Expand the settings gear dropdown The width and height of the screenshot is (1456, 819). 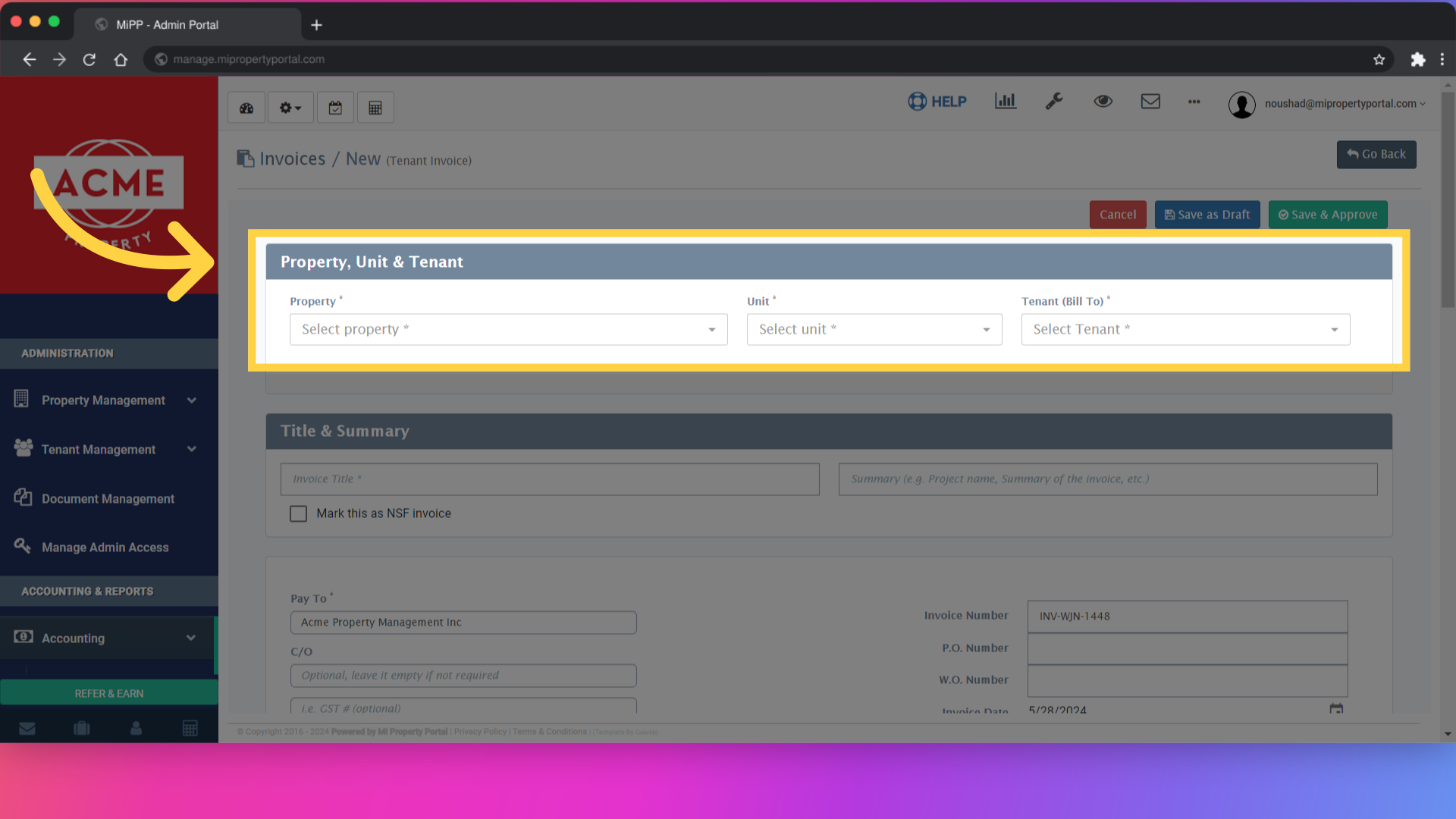pyautogui.click(x=290, y=107)
